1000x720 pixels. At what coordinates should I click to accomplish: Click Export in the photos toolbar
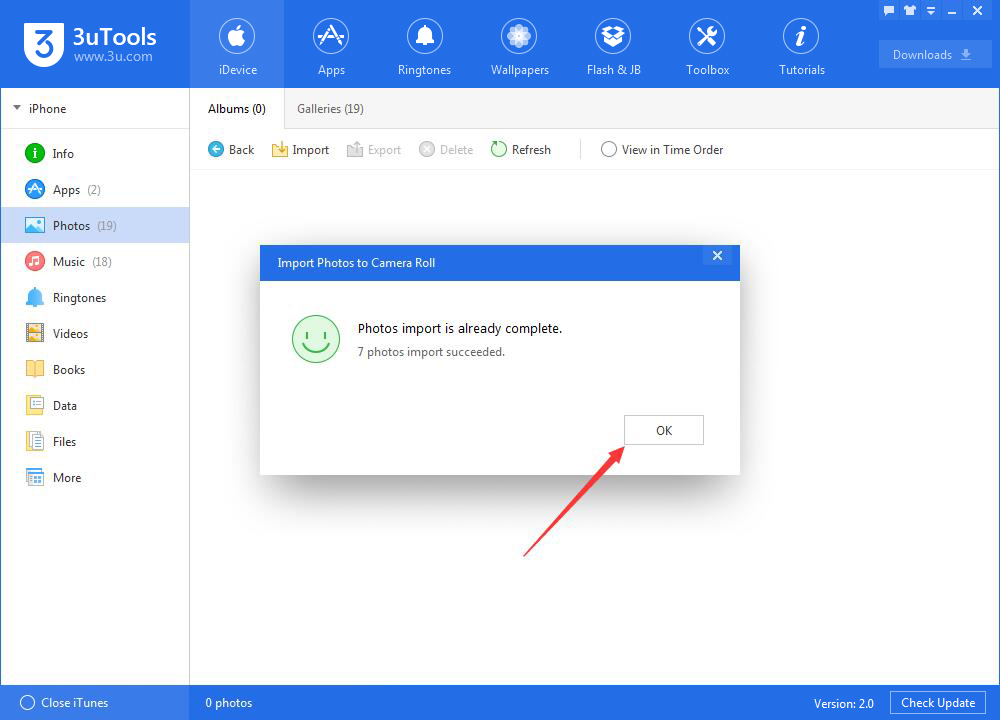coord(374,149)
